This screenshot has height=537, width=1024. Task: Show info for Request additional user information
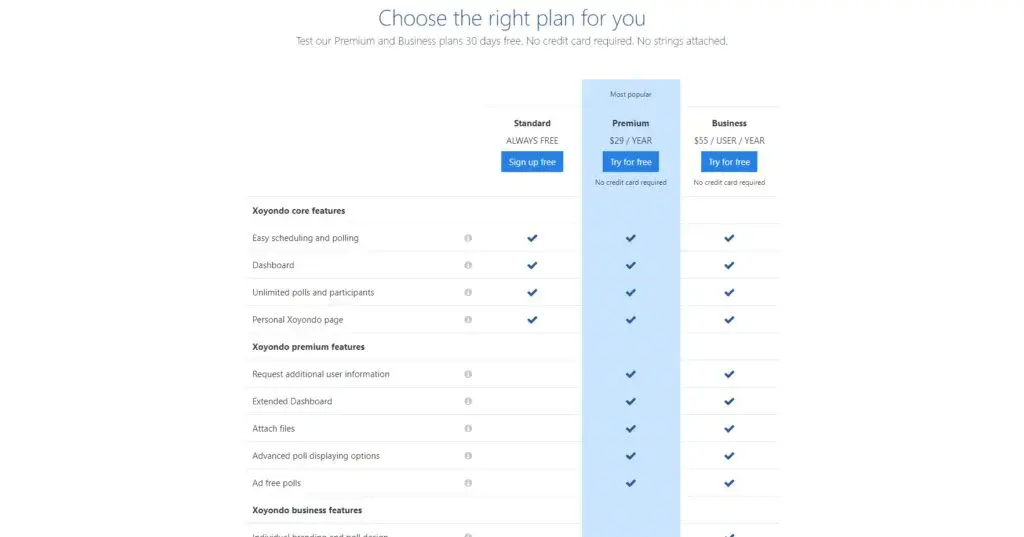pyautogui.click(x=468, y=374)
